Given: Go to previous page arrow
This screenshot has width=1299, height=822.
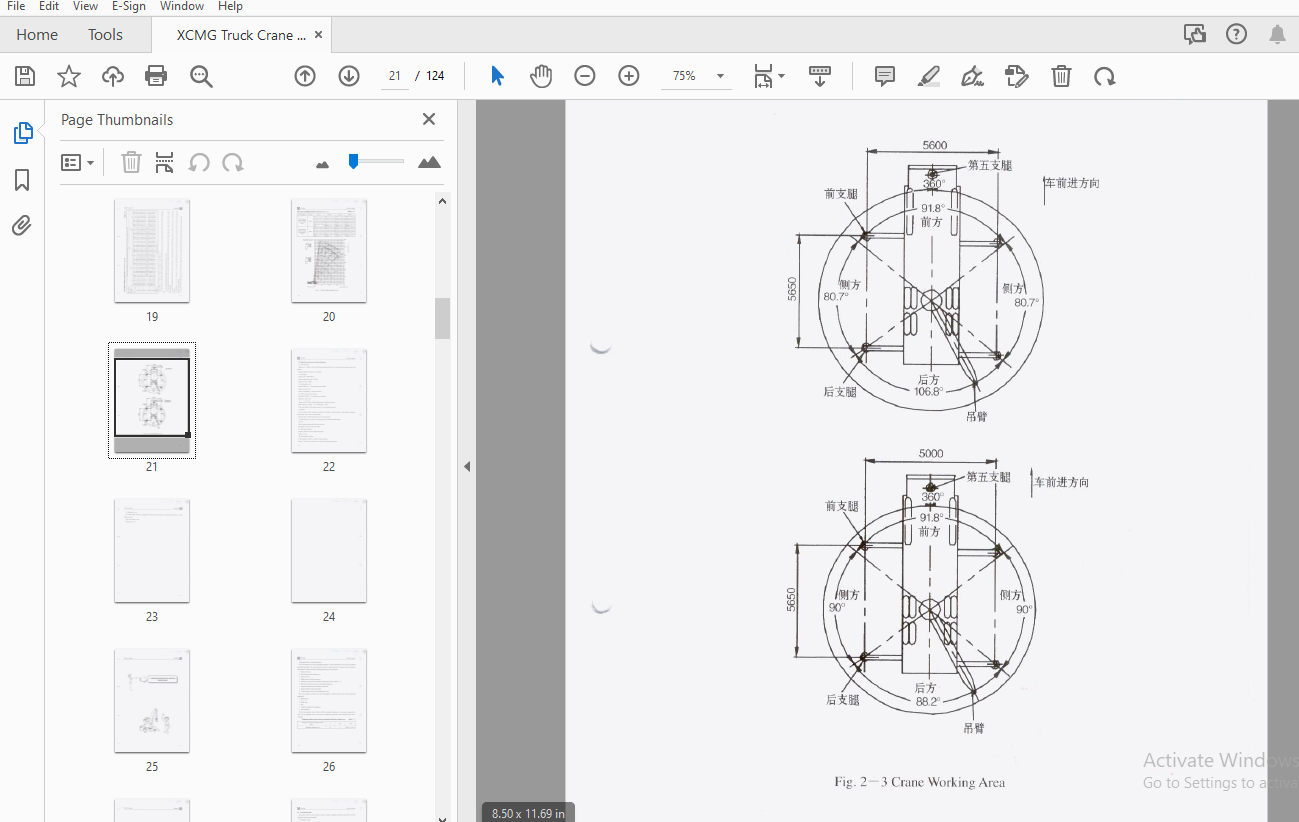Looking at the screenshot, I should click(305, 76).
